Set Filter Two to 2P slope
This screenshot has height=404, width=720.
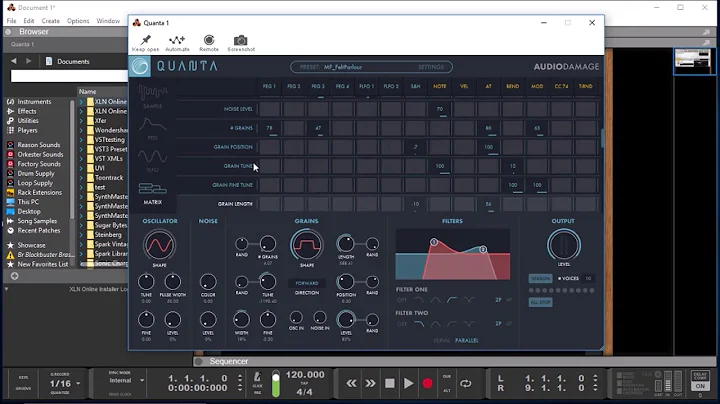[x=498, y=324]
